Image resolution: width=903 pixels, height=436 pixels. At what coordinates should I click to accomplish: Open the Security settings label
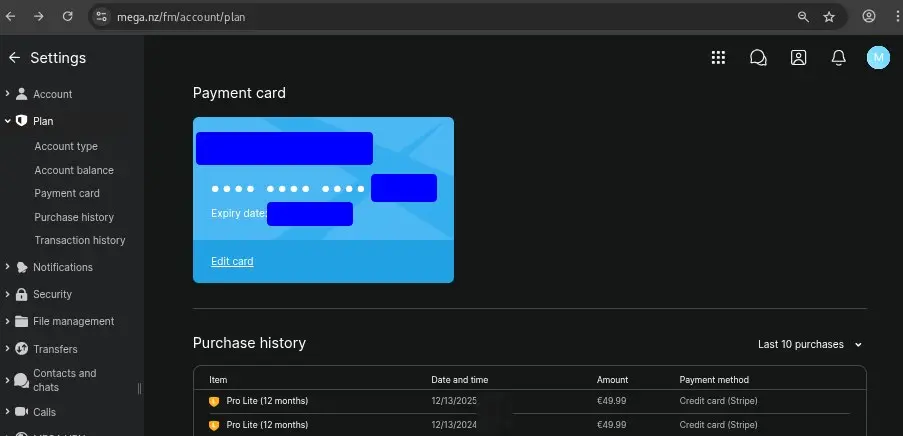pyautogui.click(x=52, y=294)
